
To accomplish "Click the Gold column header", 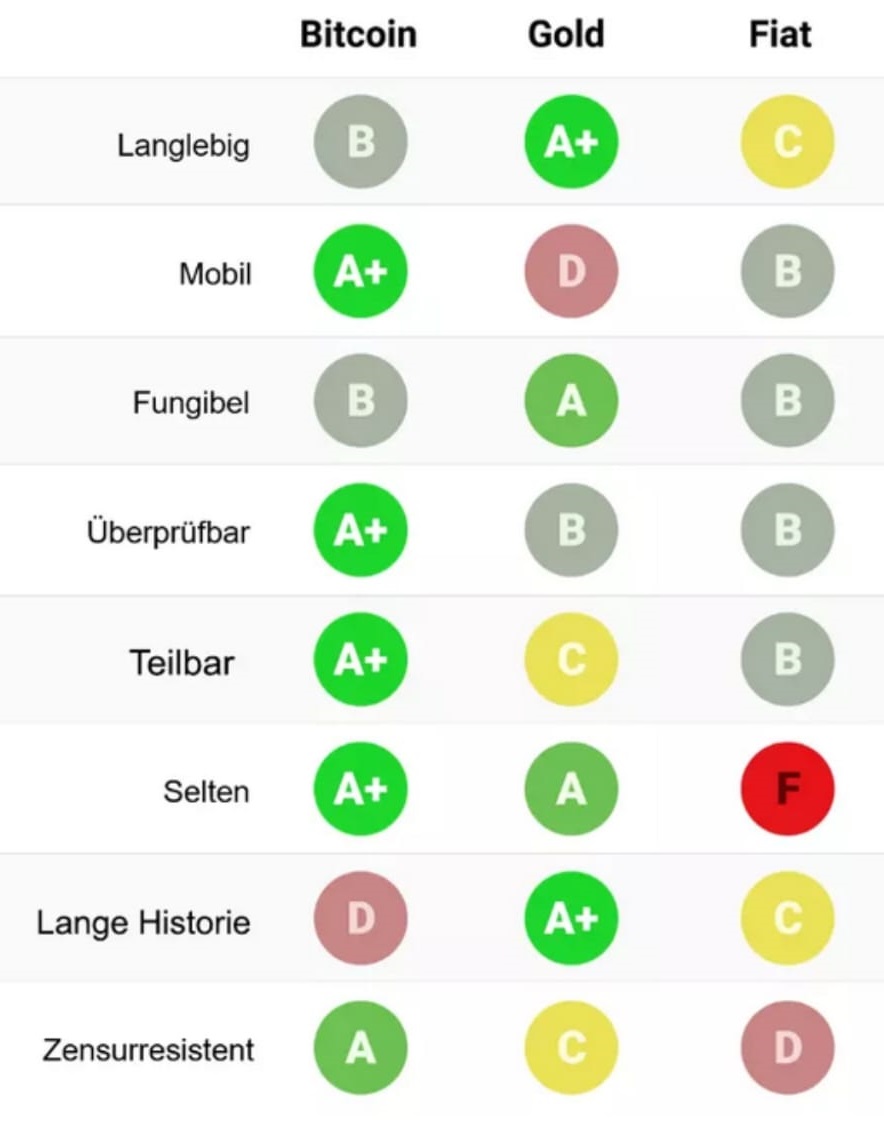I will click(566, 34).
